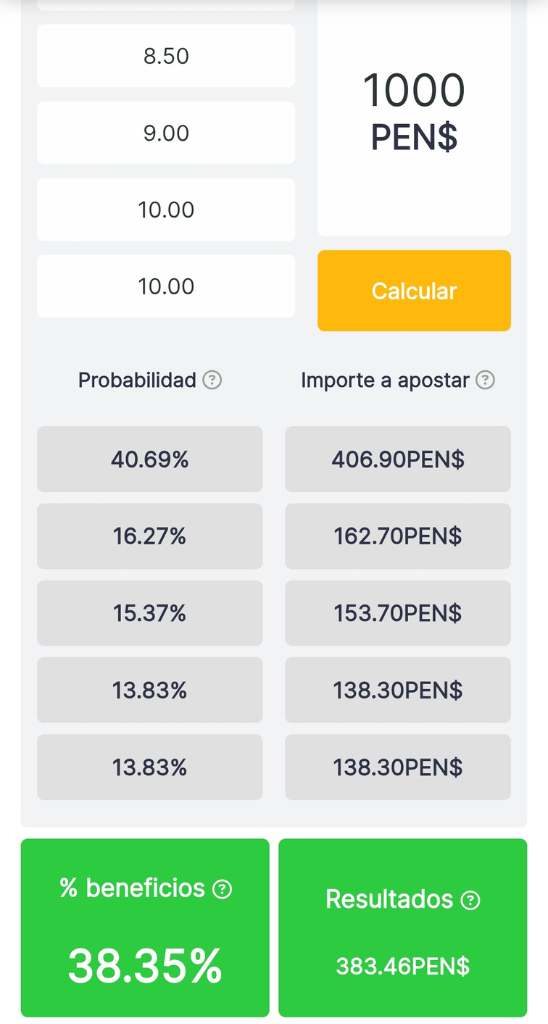Screen dimensions: 548x1024
Task: Edit the 9.00 odds input field
Action: 166,133
